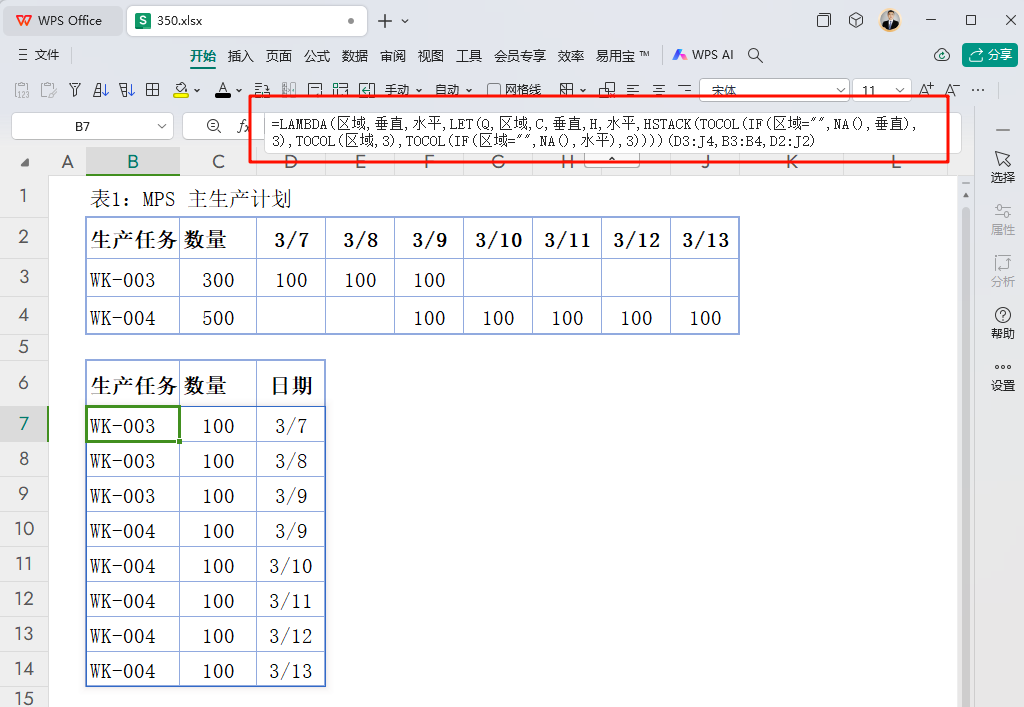The image size is (1024, 707).
Task: Click the merge cells icon
Action: pos(607,90)
